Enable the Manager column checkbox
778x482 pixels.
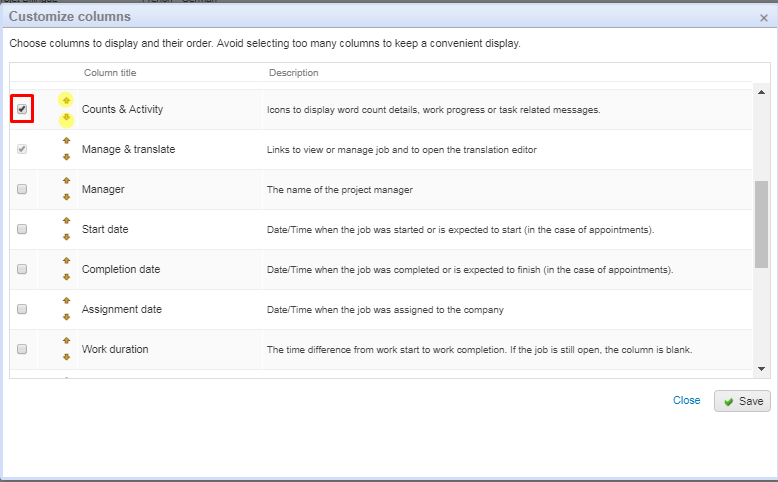tap(22, 189)
